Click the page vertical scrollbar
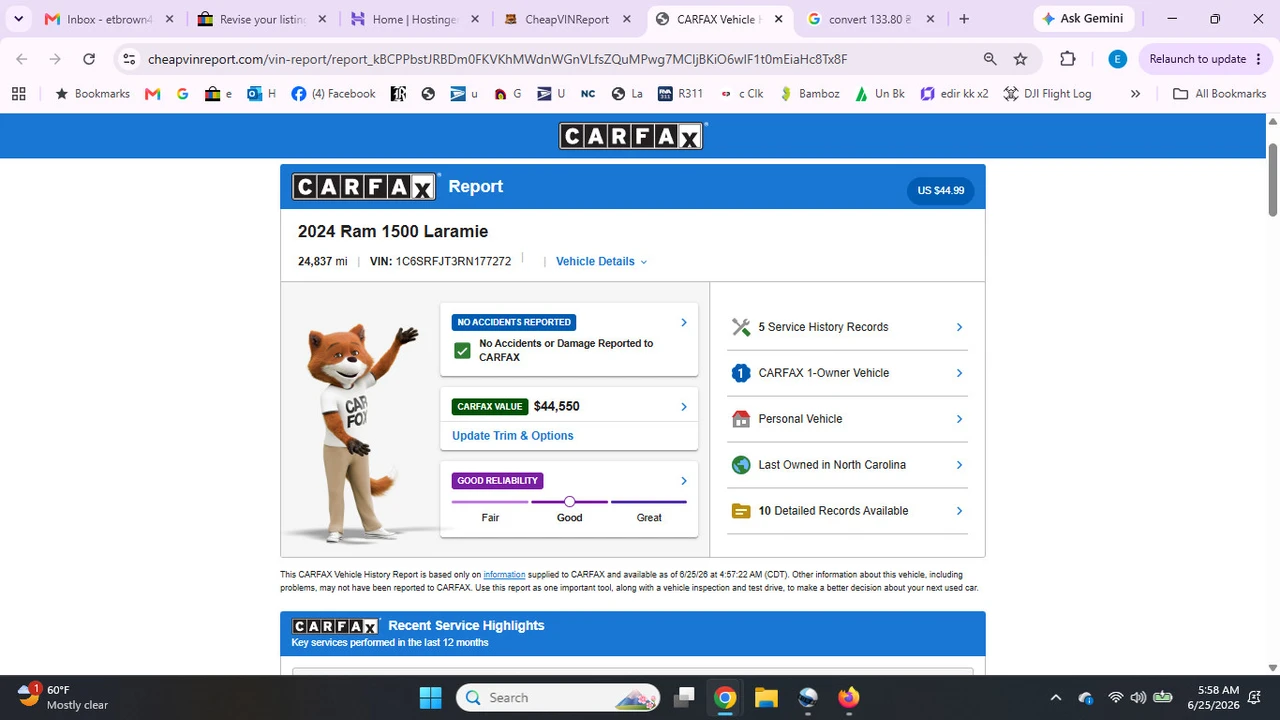1280x720 pixels. click(x=1273, y=180)
